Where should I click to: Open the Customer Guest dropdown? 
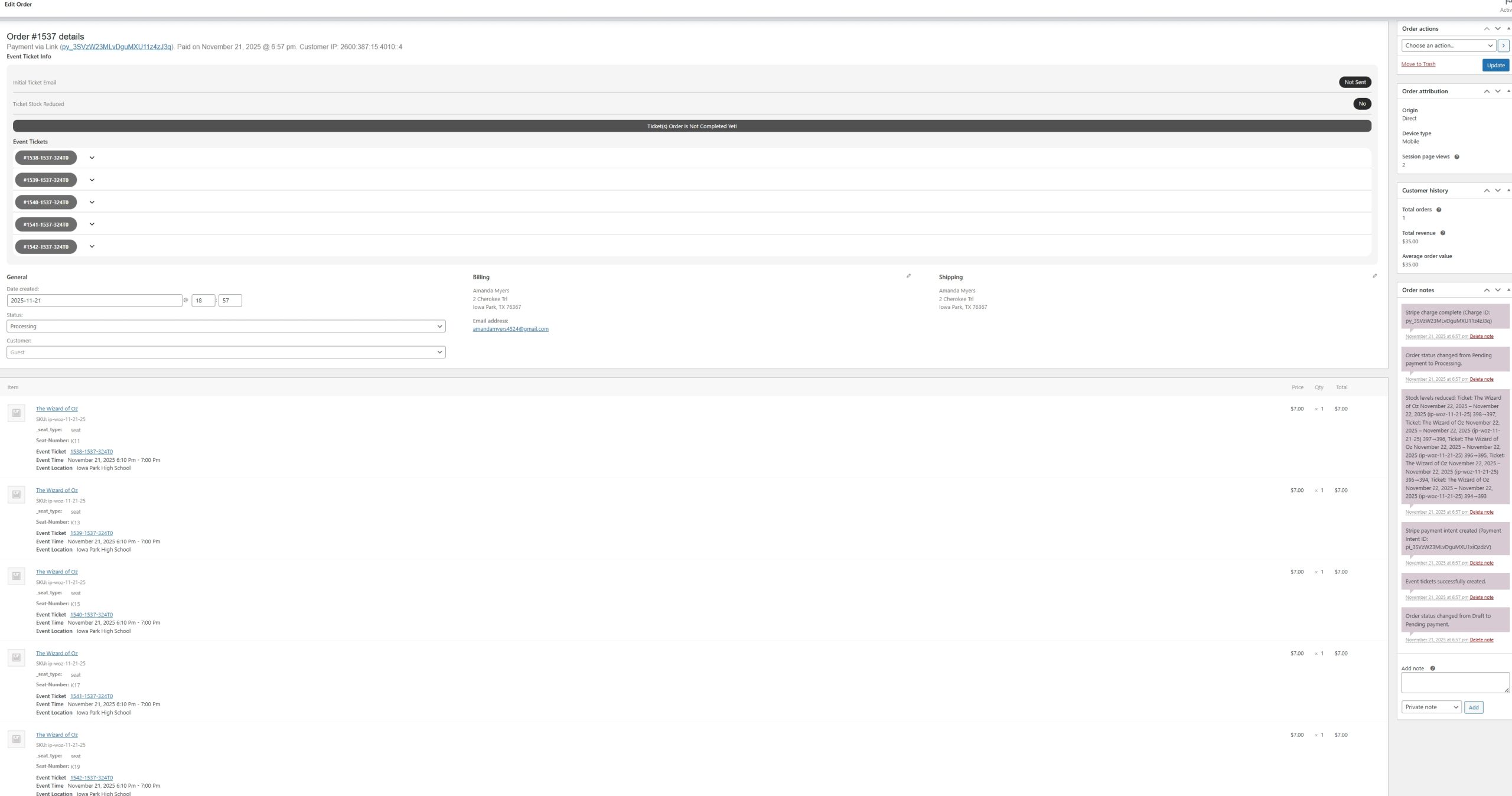[226, 353]
